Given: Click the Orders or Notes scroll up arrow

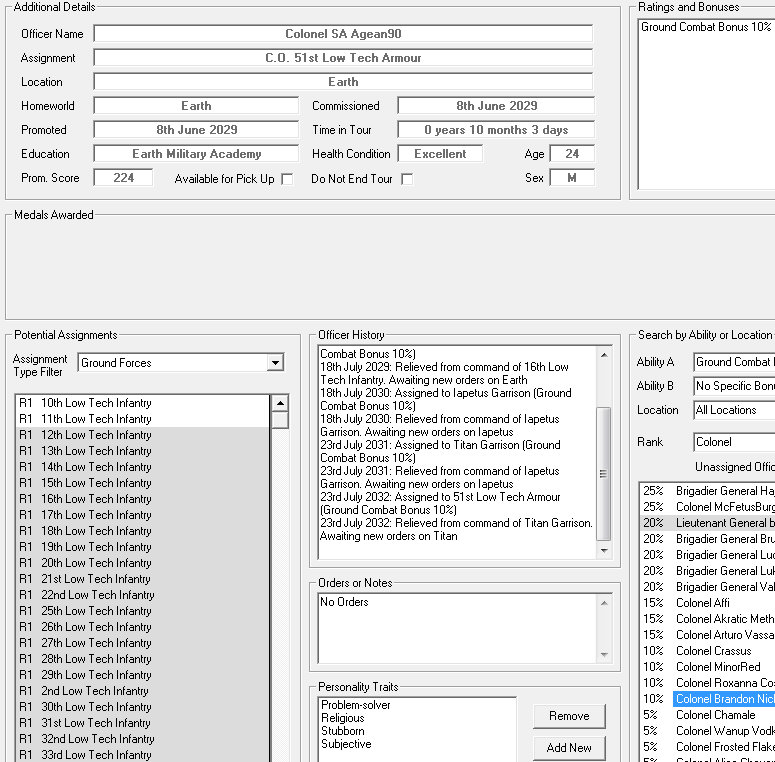Looking at the screenshot, I should click(x=604, y=603).
